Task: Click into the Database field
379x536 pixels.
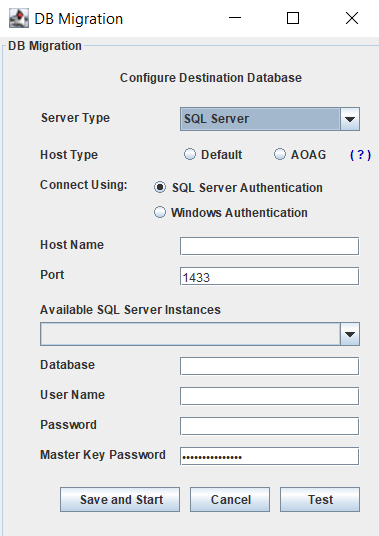Action: [x=269, y=366]
